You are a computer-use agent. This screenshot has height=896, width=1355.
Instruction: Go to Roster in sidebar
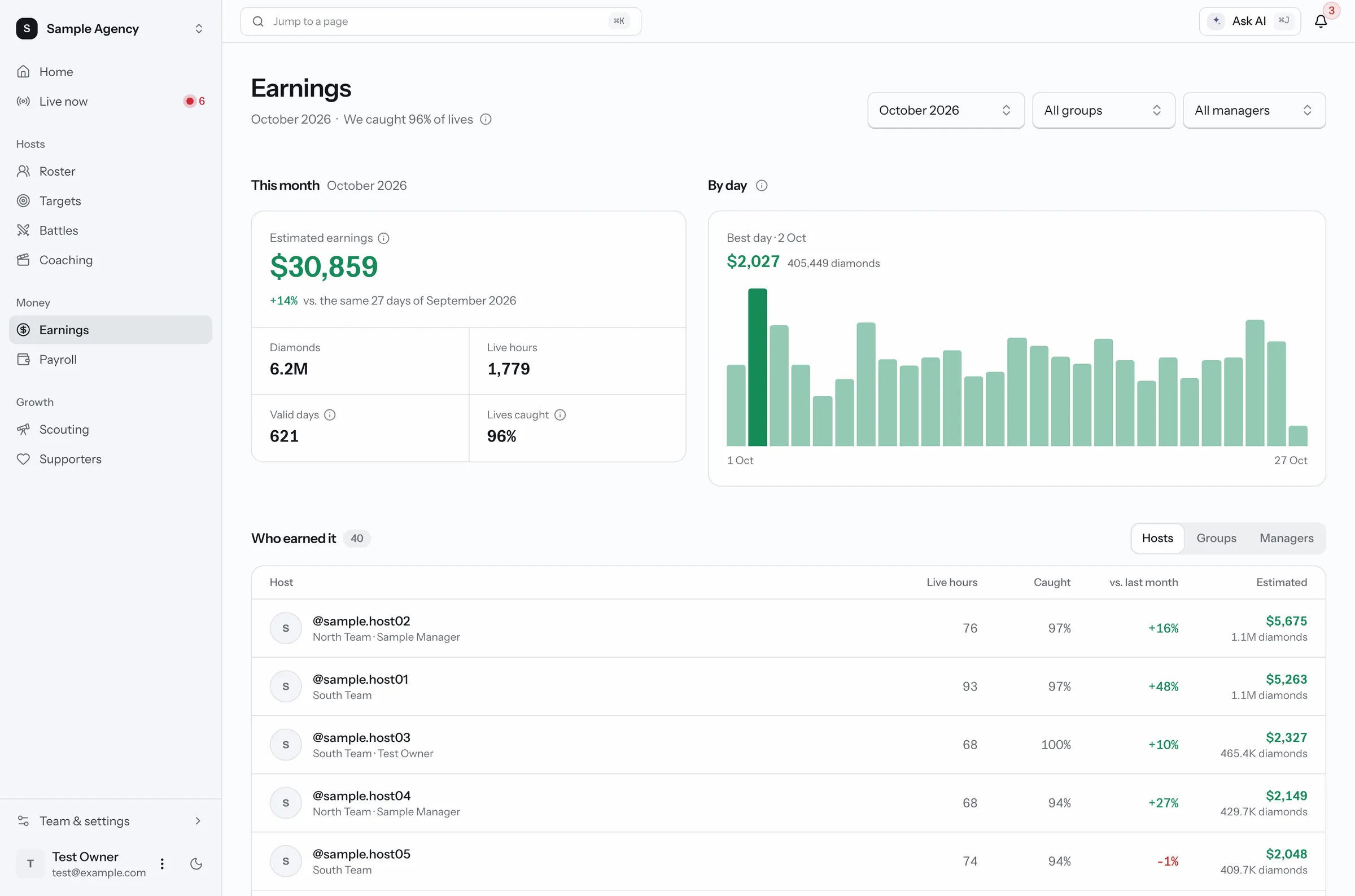click(x=111, y=171)
